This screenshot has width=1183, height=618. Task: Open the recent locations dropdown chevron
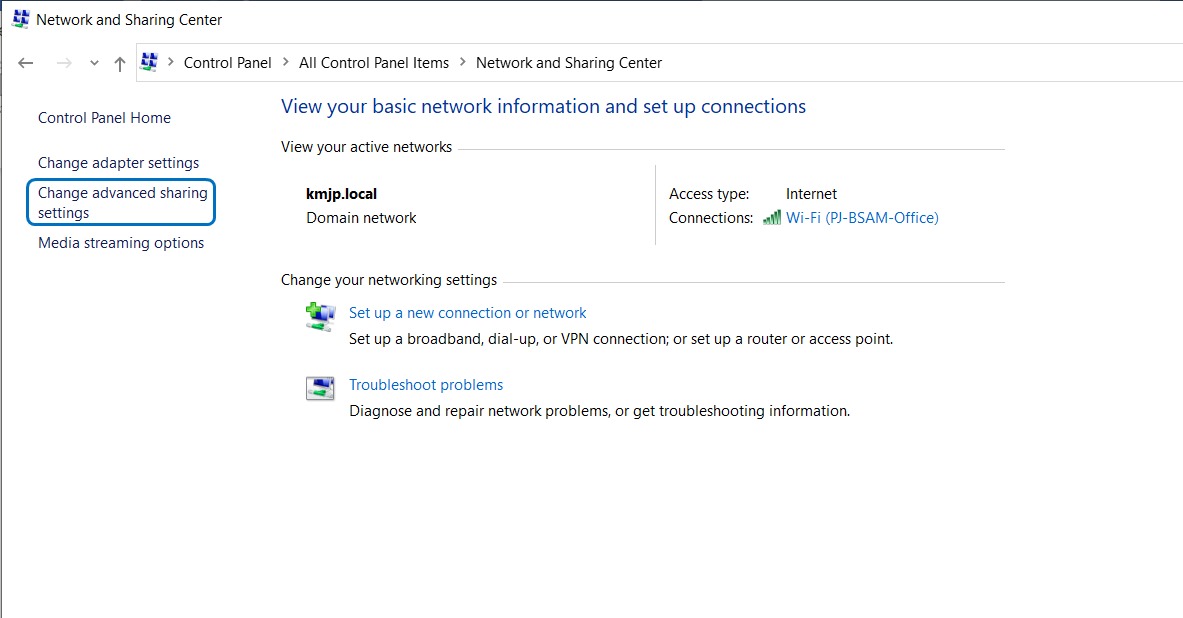[94, 63]
